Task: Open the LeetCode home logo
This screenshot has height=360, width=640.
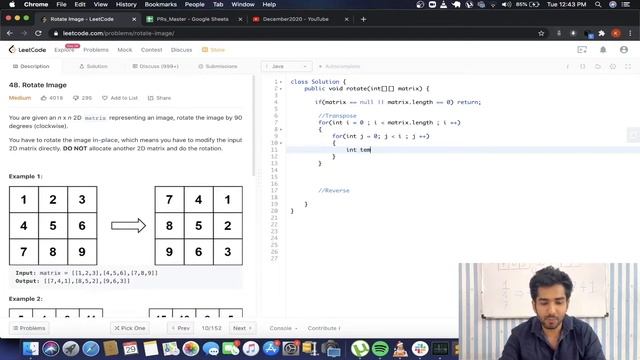Action: [x=27, y=50]
